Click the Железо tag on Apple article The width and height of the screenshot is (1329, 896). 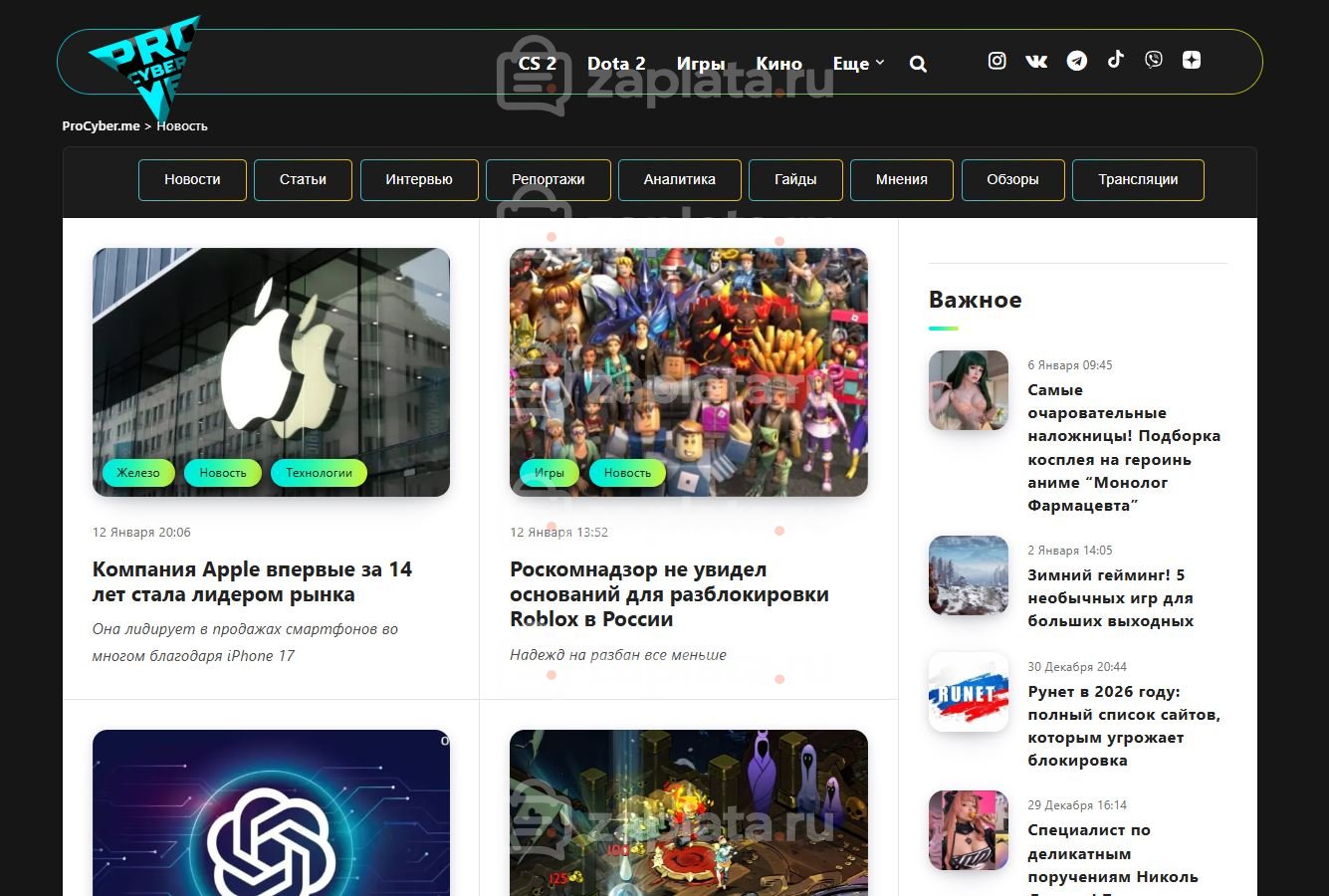(138, 473)
